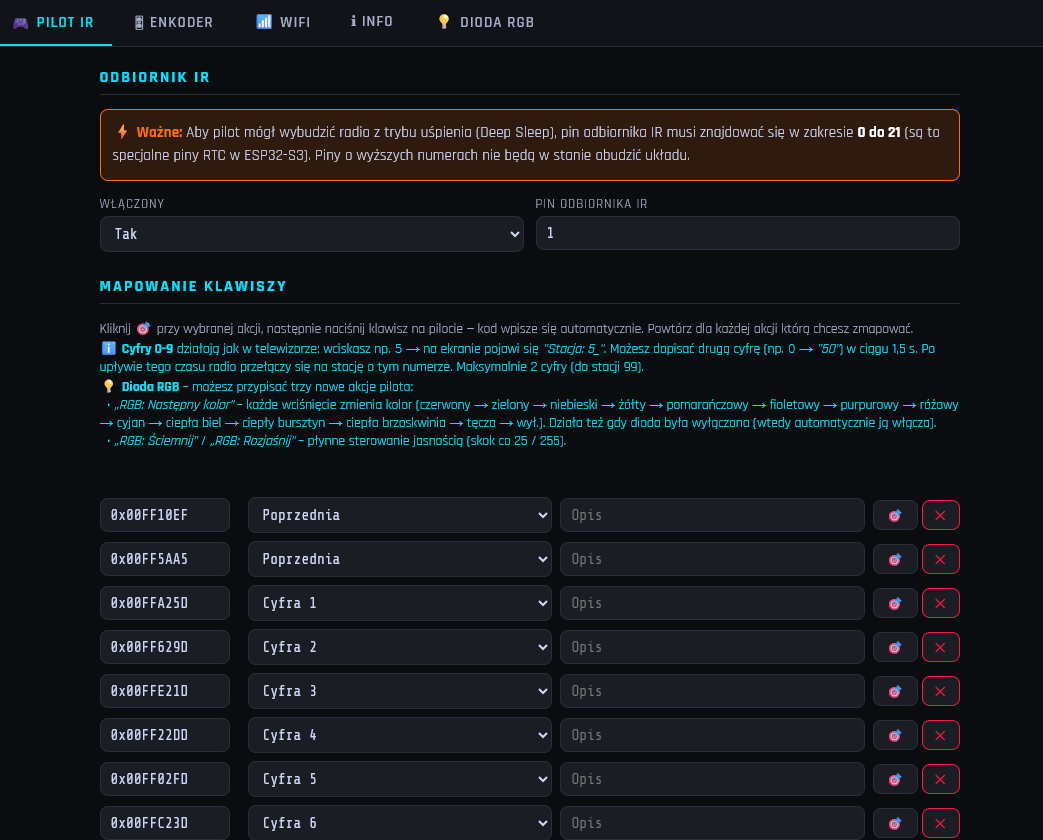This screenshot has width=1043, height=840.
Task: Click the learn-code target icon in Cyfra 2 row
Action: coord(895,647)
